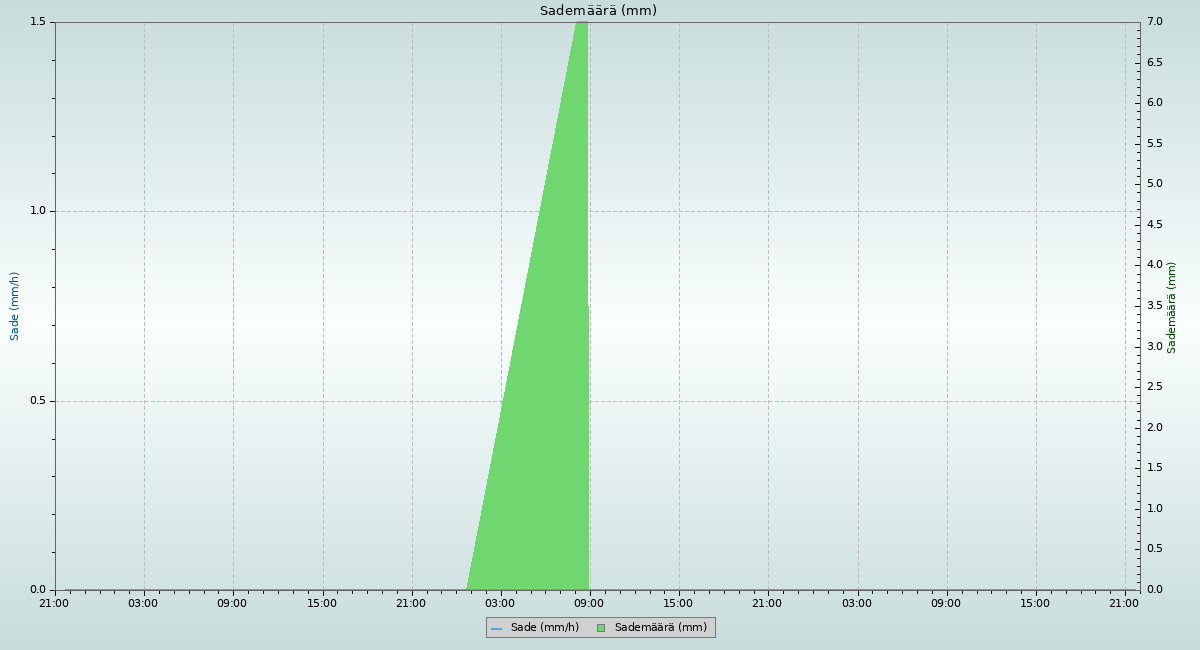Click the 2.0 tick on right axis

coord(1154,428)
